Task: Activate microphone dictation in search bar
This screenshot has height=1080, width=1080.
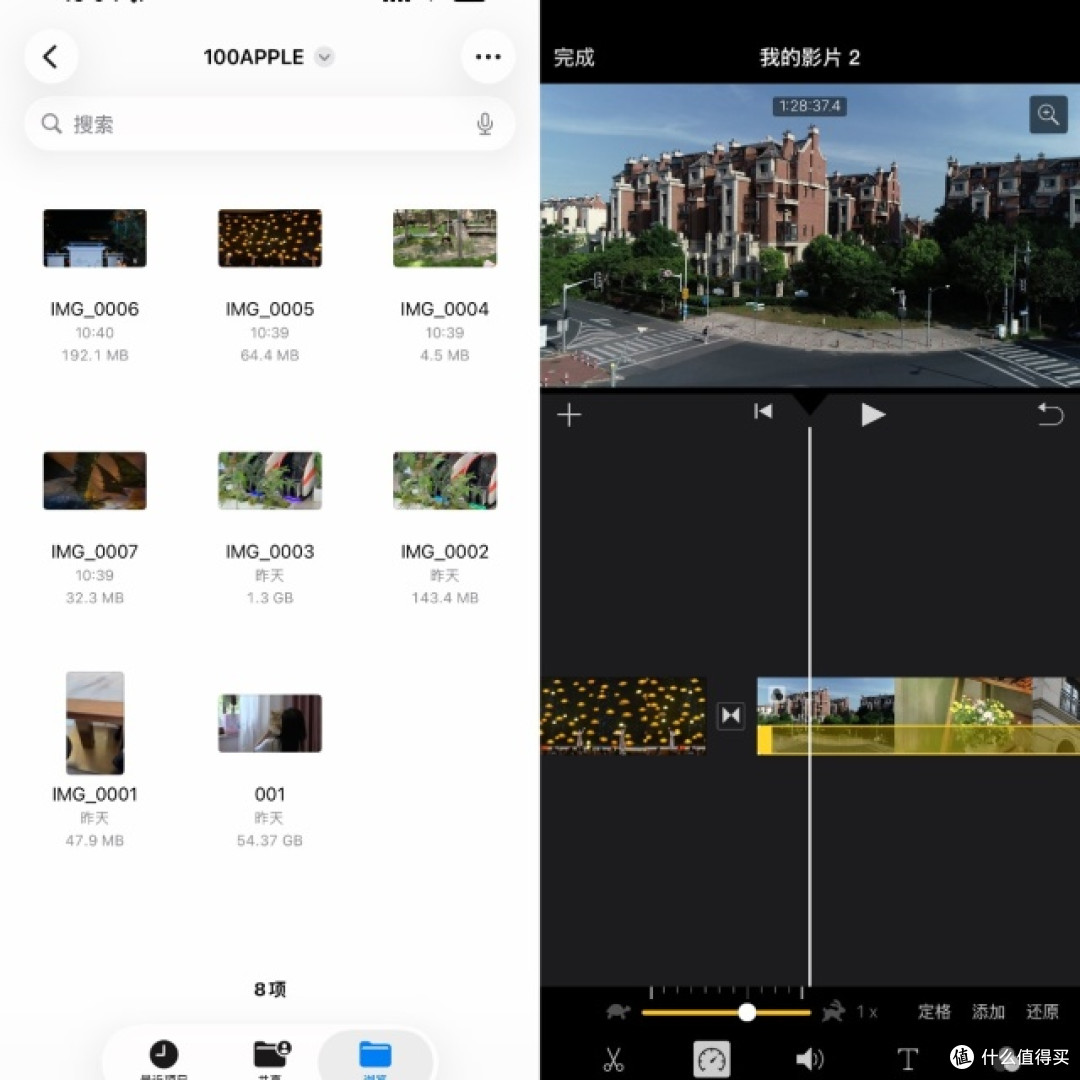Action: point(485,124)
